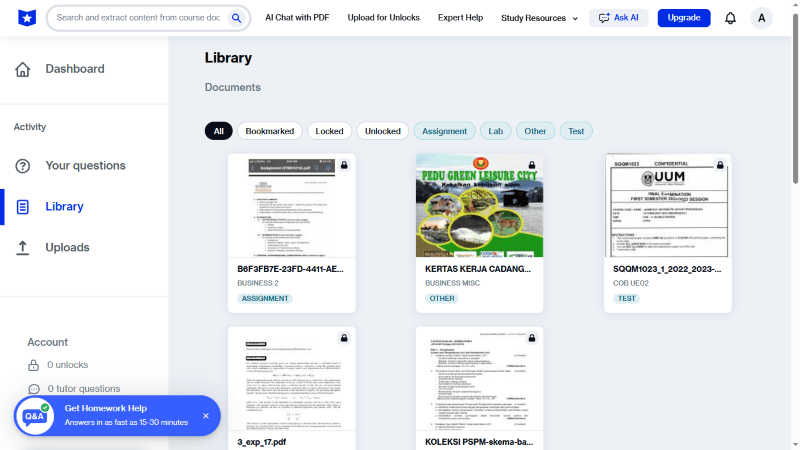
Task: Click the search magnifier icon
Action: pos(237,18)
